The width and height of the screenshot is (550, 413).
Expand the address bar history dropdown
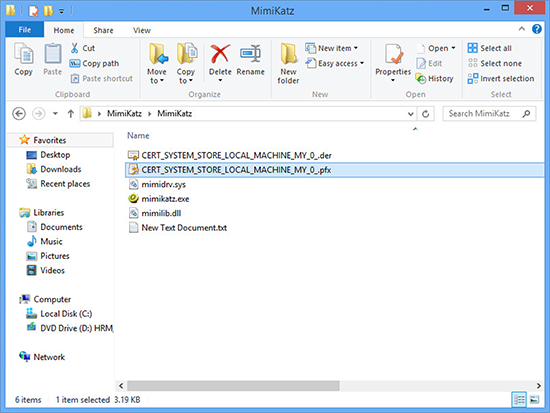pyautogui.click(x=410, y=114)
